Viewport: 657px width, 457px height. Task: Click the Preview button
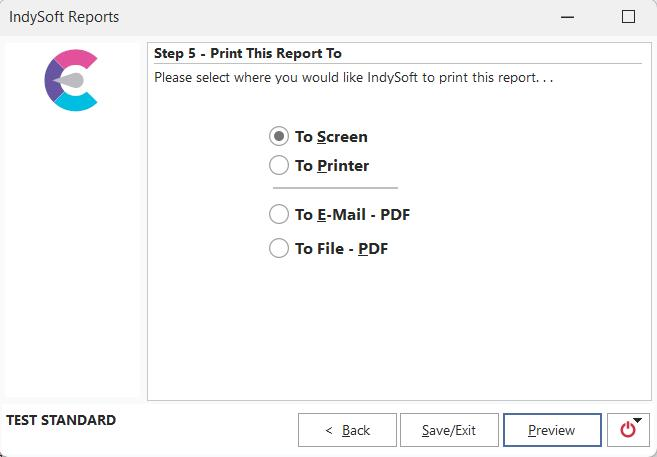(x=552, y=430)
